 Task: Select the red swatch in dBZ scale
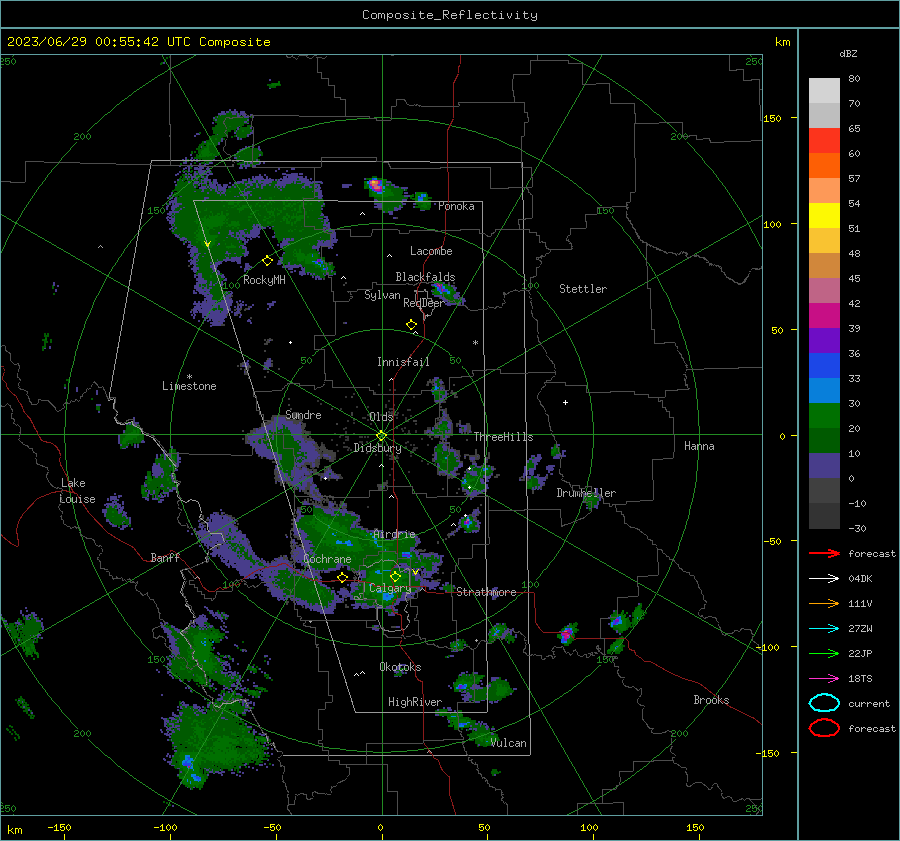pos(824,141)
